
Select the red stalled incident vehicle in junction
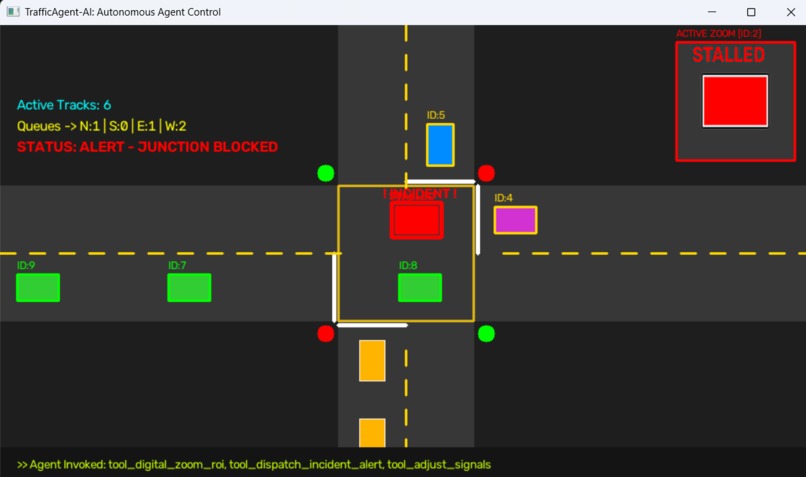point(416,220)
